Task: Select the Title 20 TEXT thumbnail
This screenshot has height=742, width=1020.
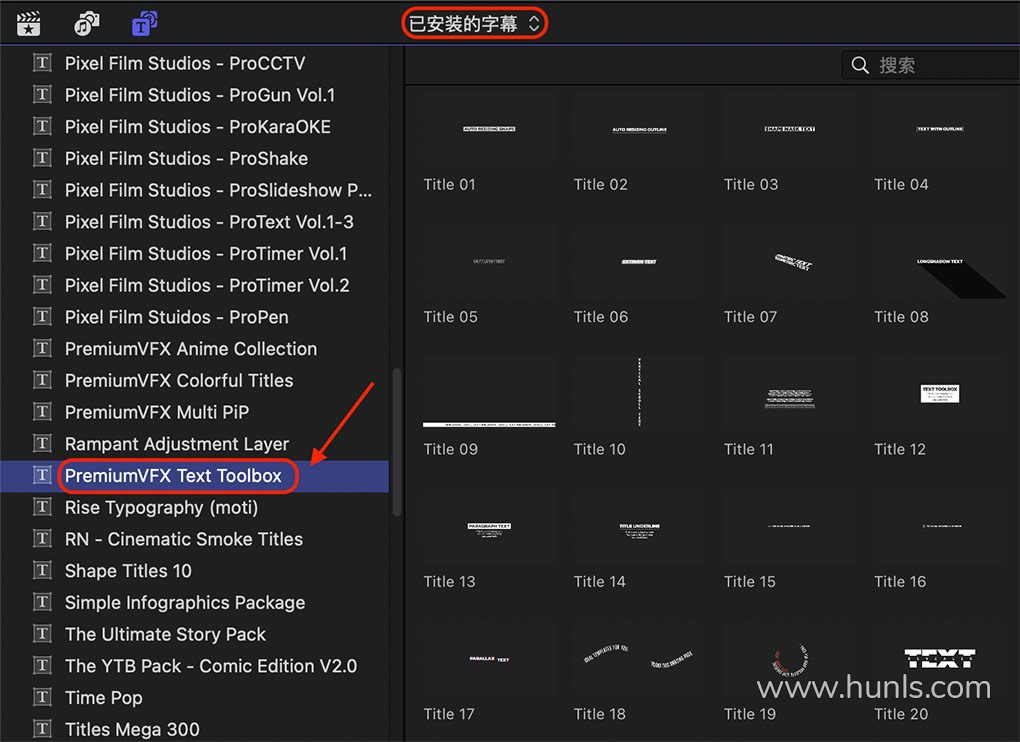Action: 940,659
